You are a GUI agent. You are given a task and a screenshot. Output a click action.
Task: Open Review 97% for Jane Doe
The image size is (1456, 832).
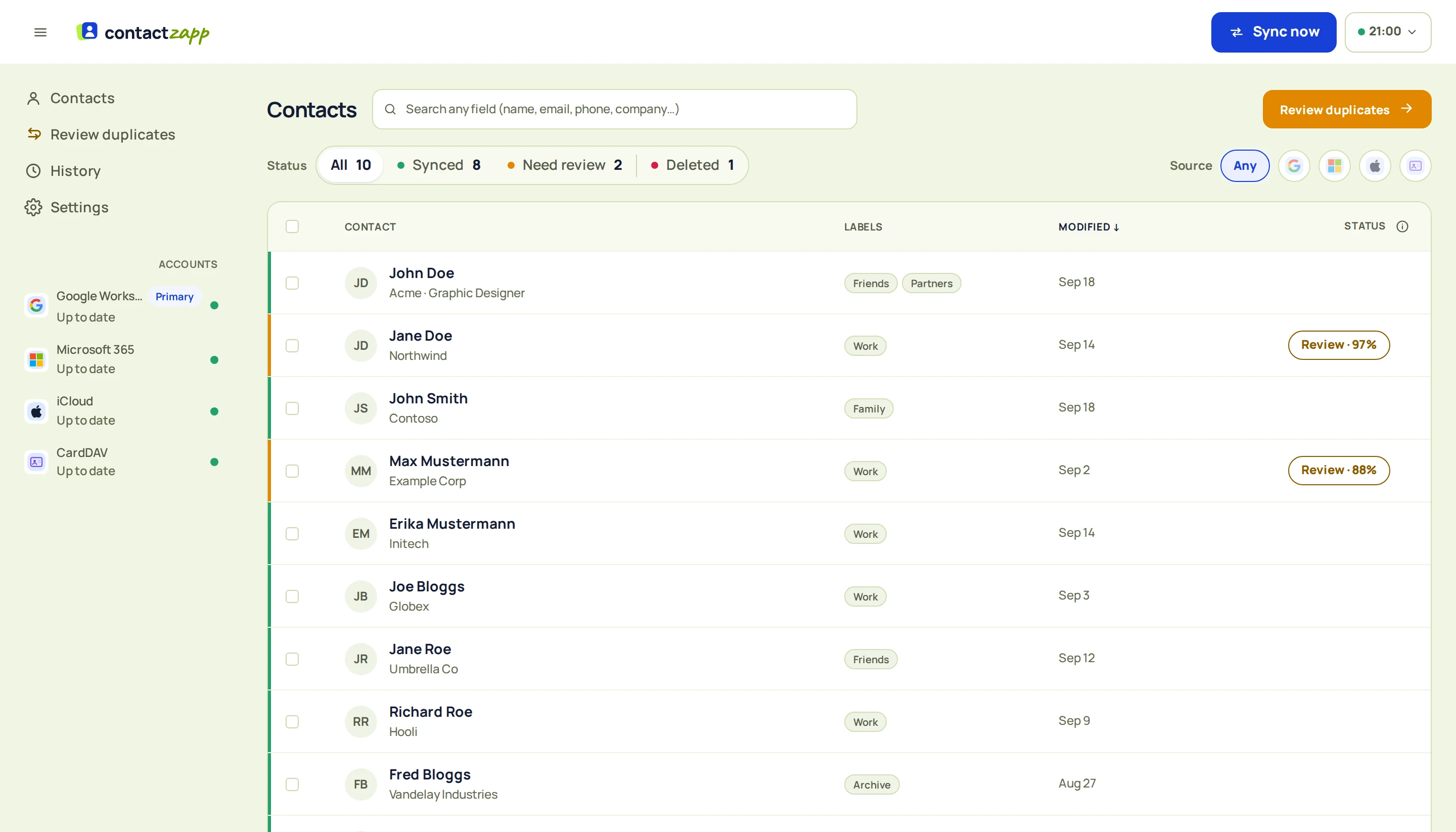[1338, 345]
